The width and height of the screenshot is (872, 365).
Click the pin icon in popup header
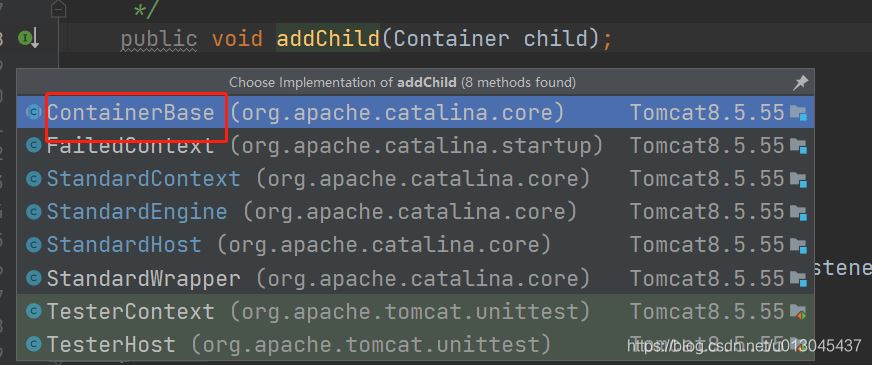[800, 83]
